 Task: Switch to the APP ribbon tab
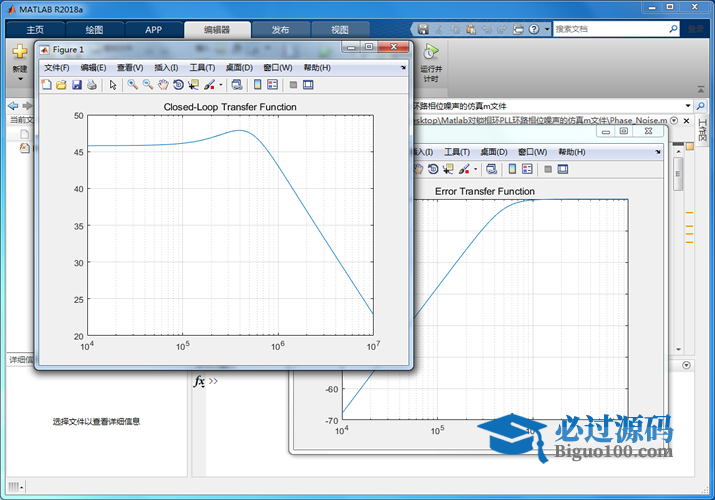pos(153,30)
